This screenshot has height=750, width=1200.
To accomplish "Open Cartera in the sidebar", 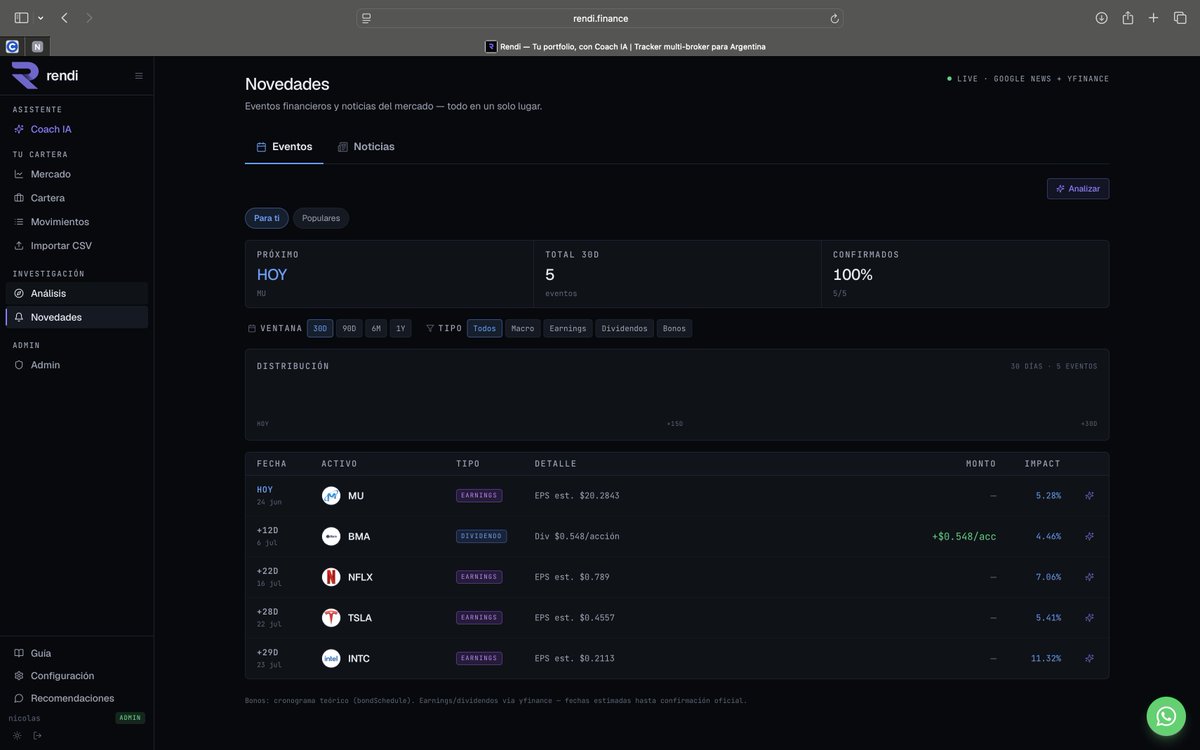I will 77,198.
